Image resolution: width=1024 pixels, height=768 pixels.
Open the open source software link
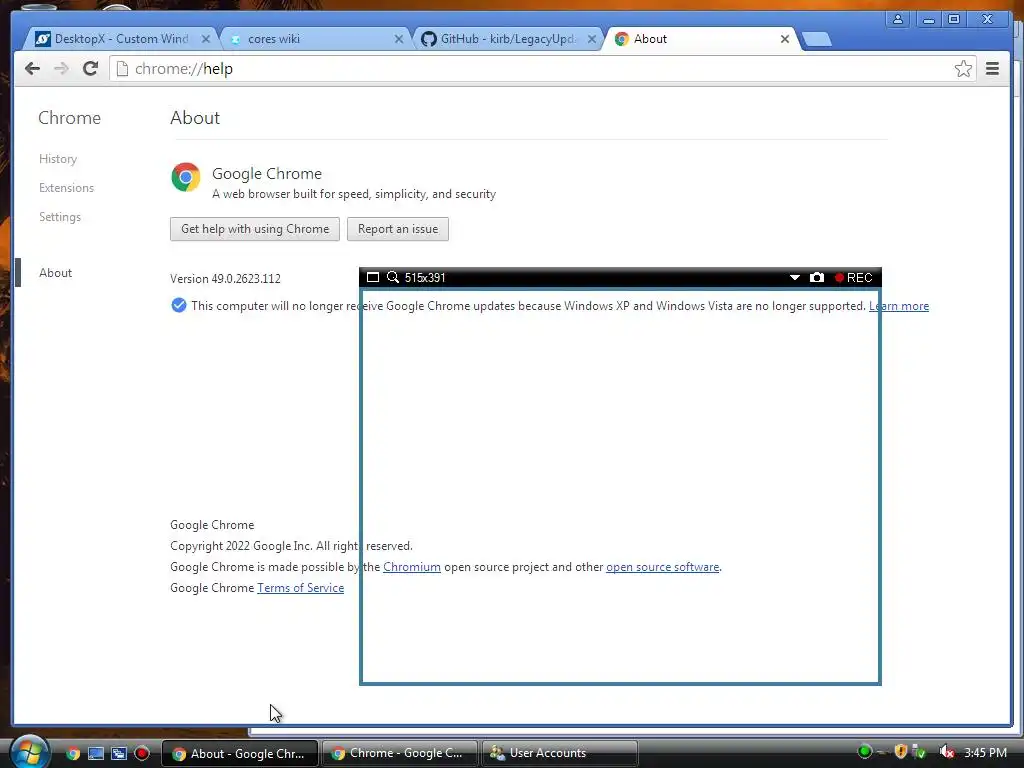[x=662, y=567]
